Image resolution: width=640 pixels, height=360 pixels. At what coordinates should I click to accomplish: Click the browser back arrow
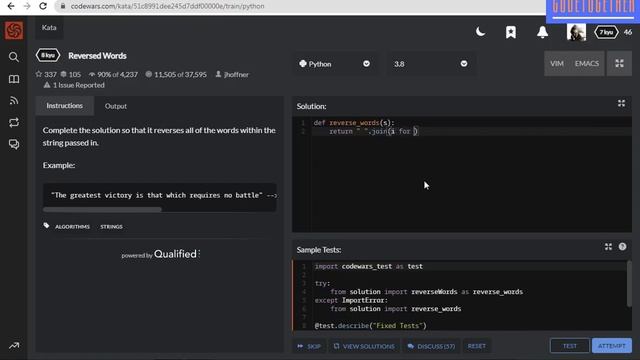click(x=11, y=6)
